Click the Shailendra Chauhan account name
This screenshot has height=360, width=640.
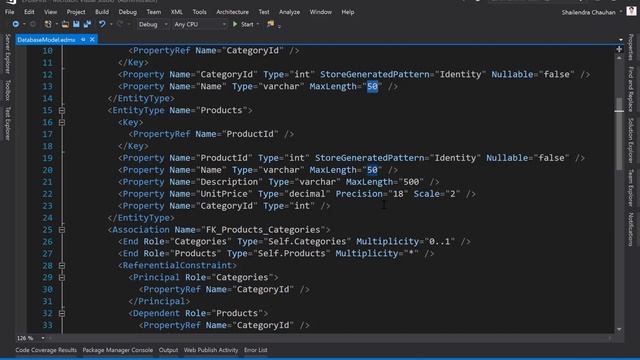pos(588,12)
